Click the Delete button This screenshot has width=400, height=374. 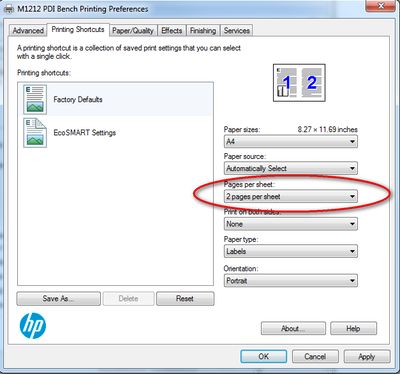tap(128, 299)
